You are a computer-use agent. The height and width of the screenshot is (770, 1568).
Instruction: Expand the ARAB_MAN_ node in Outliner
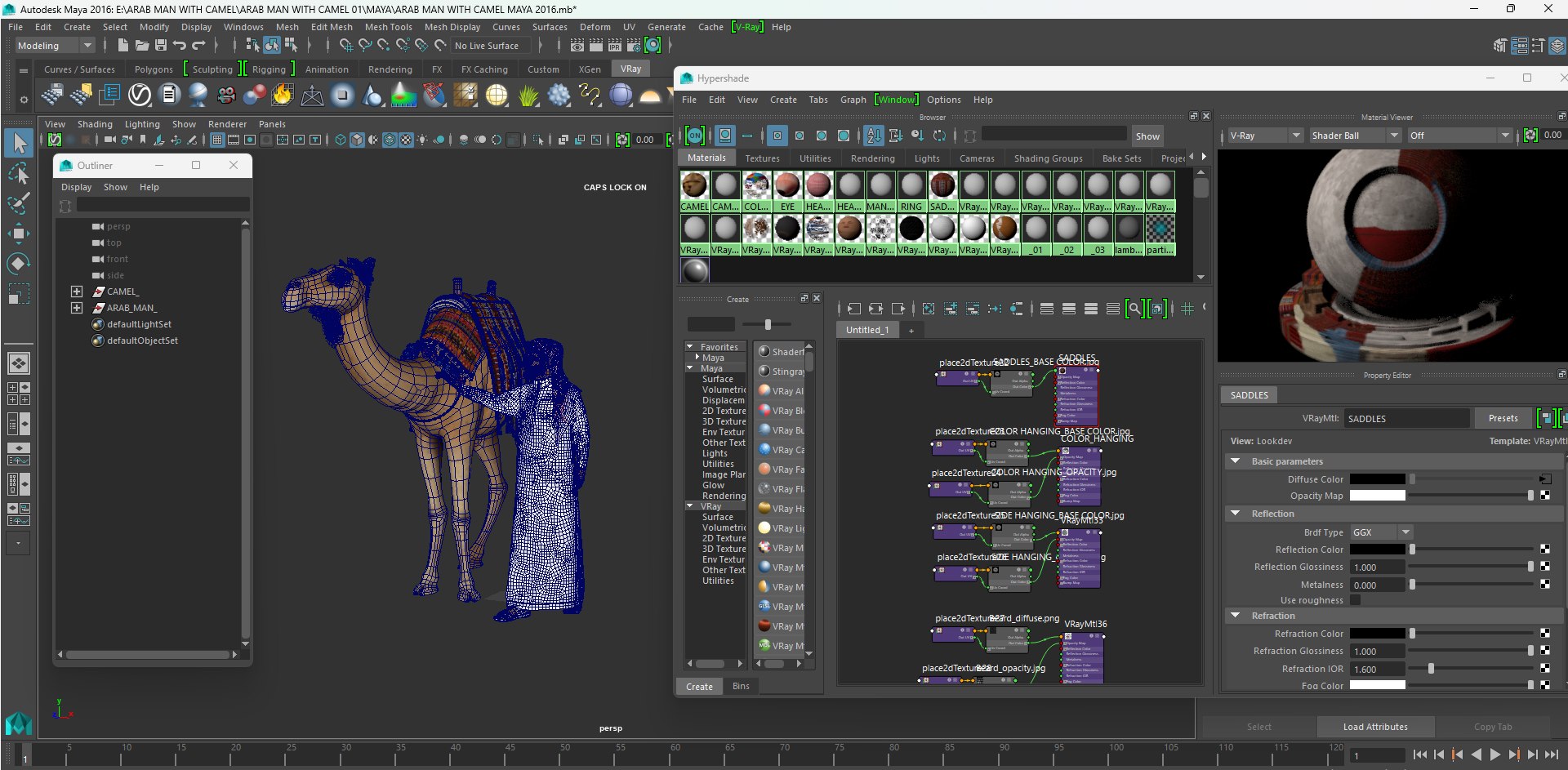[x=77, y=308]
